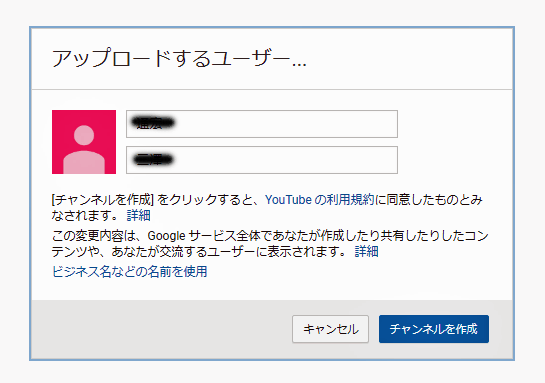Click the pink default profile avatar

pos(84,142)
